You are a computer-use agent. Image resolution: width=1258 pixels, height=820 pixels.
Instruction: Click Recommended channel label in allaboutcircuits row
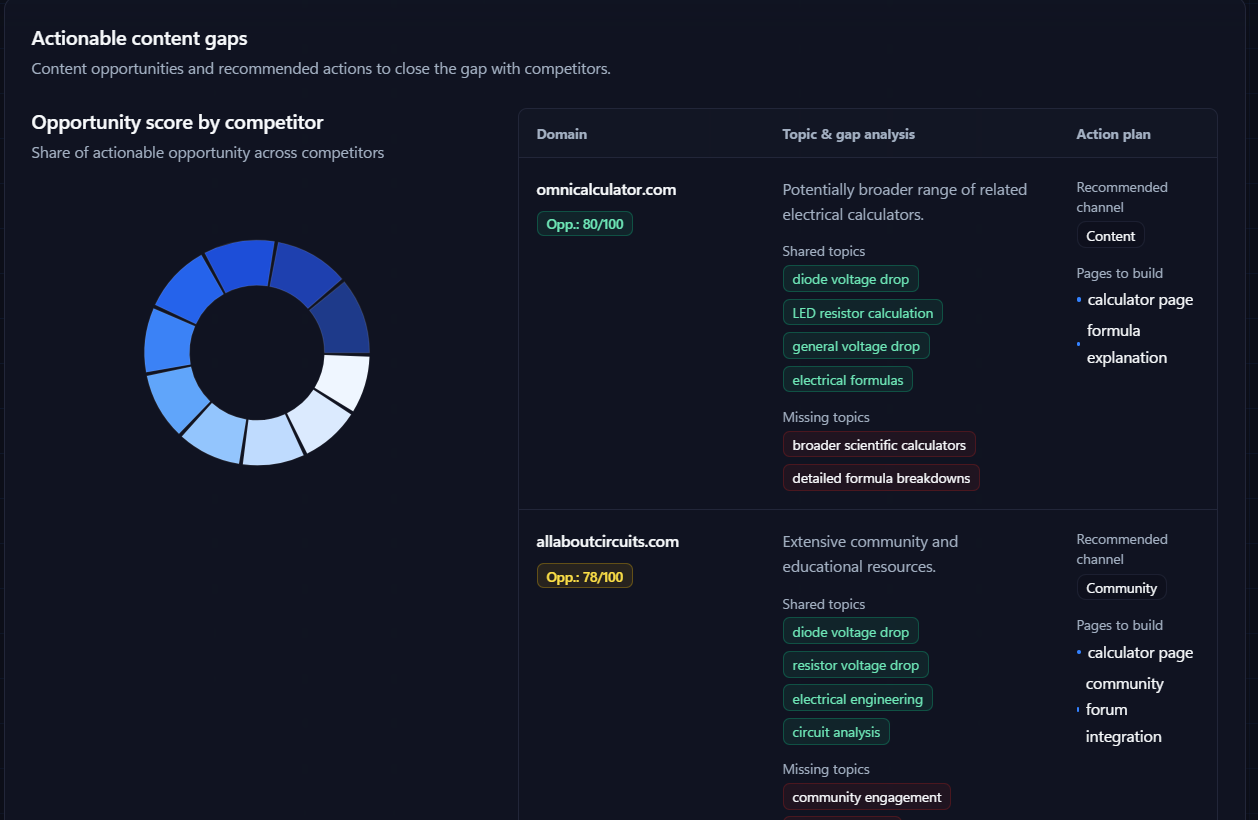(x=1121, y=549)
